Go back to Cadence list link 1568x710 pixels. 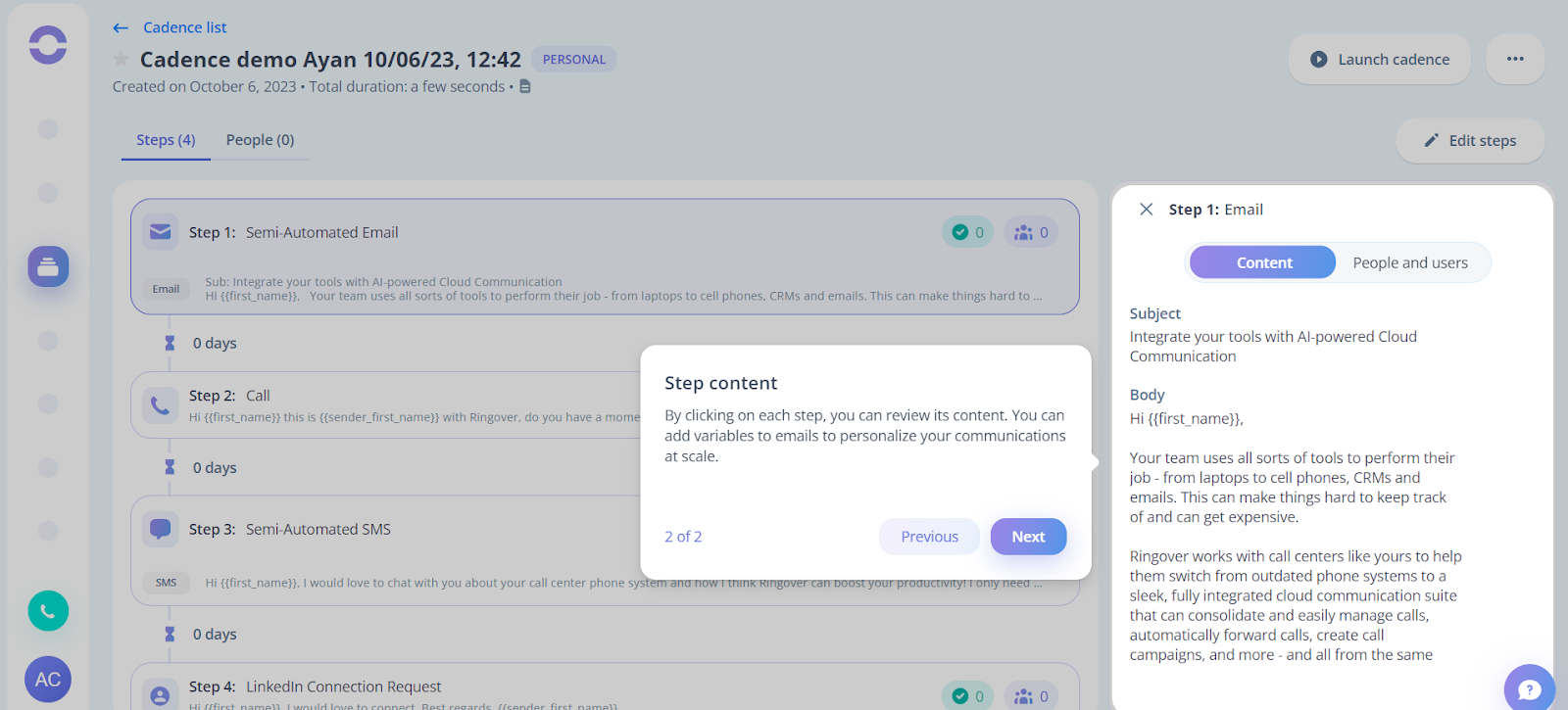click(x=184, y=27)
